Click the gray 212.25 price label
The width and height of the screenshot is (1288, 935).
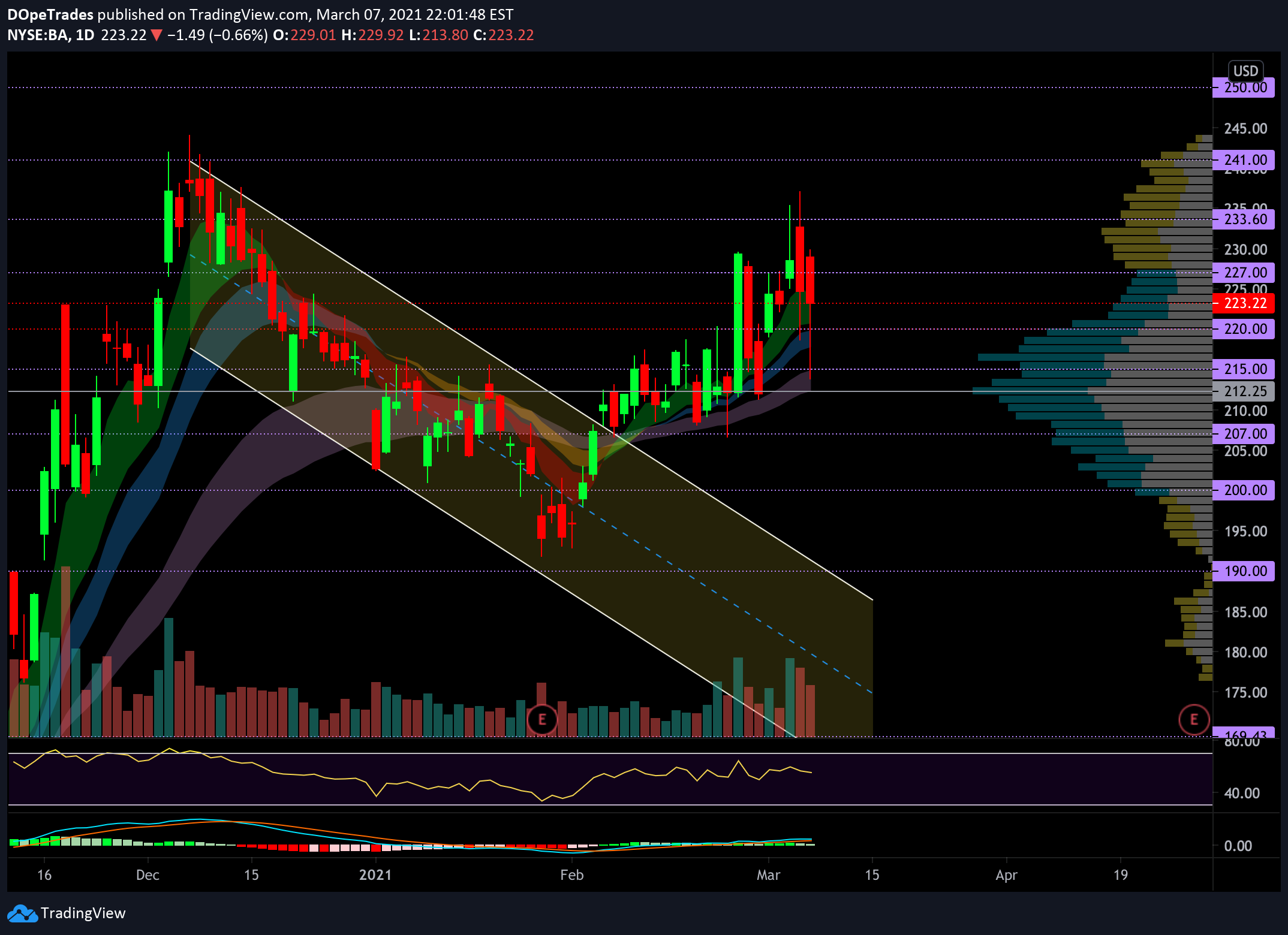[1244, 391]
